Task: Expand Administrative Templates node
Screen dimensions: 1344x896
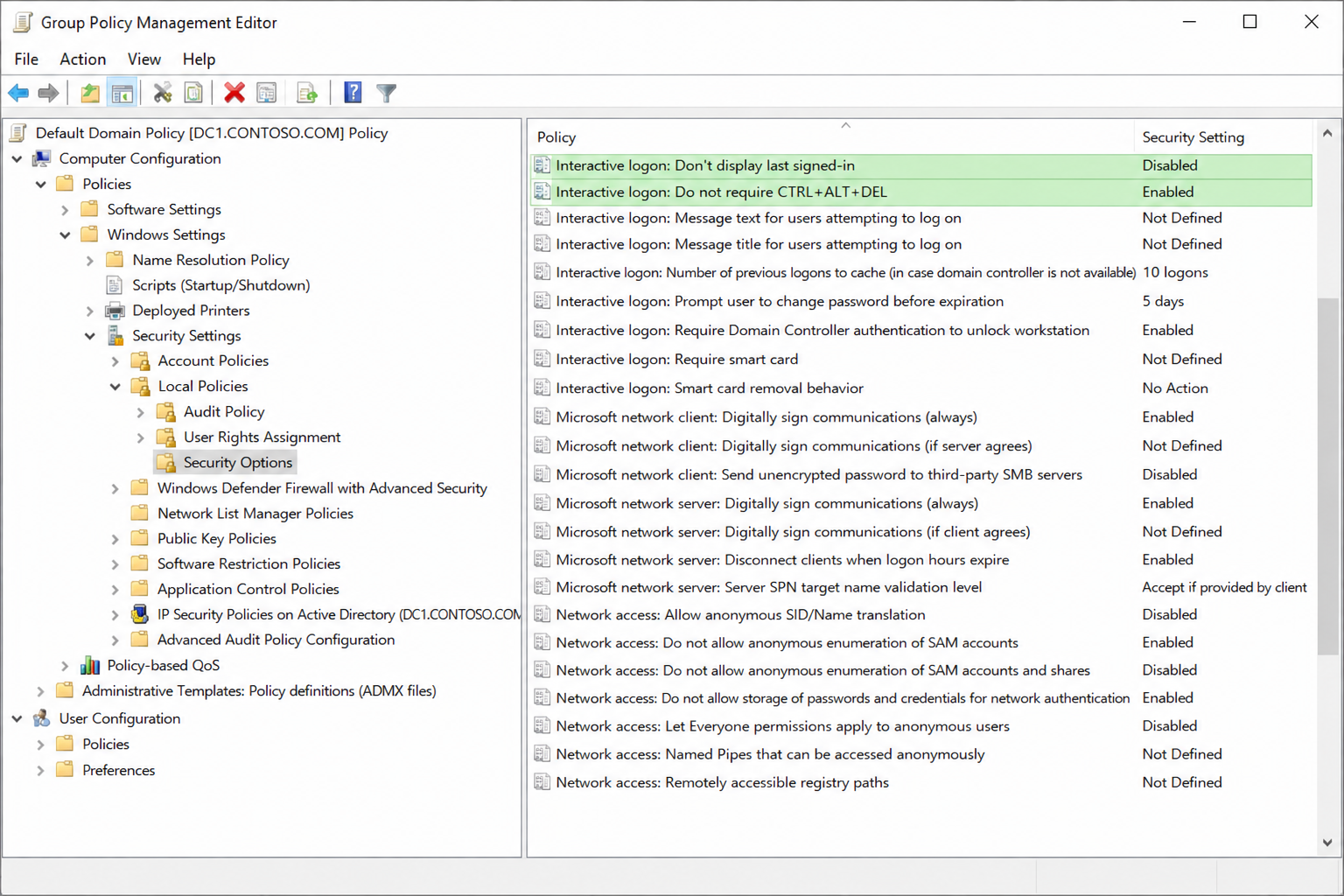Action: [x=40, y=691]
